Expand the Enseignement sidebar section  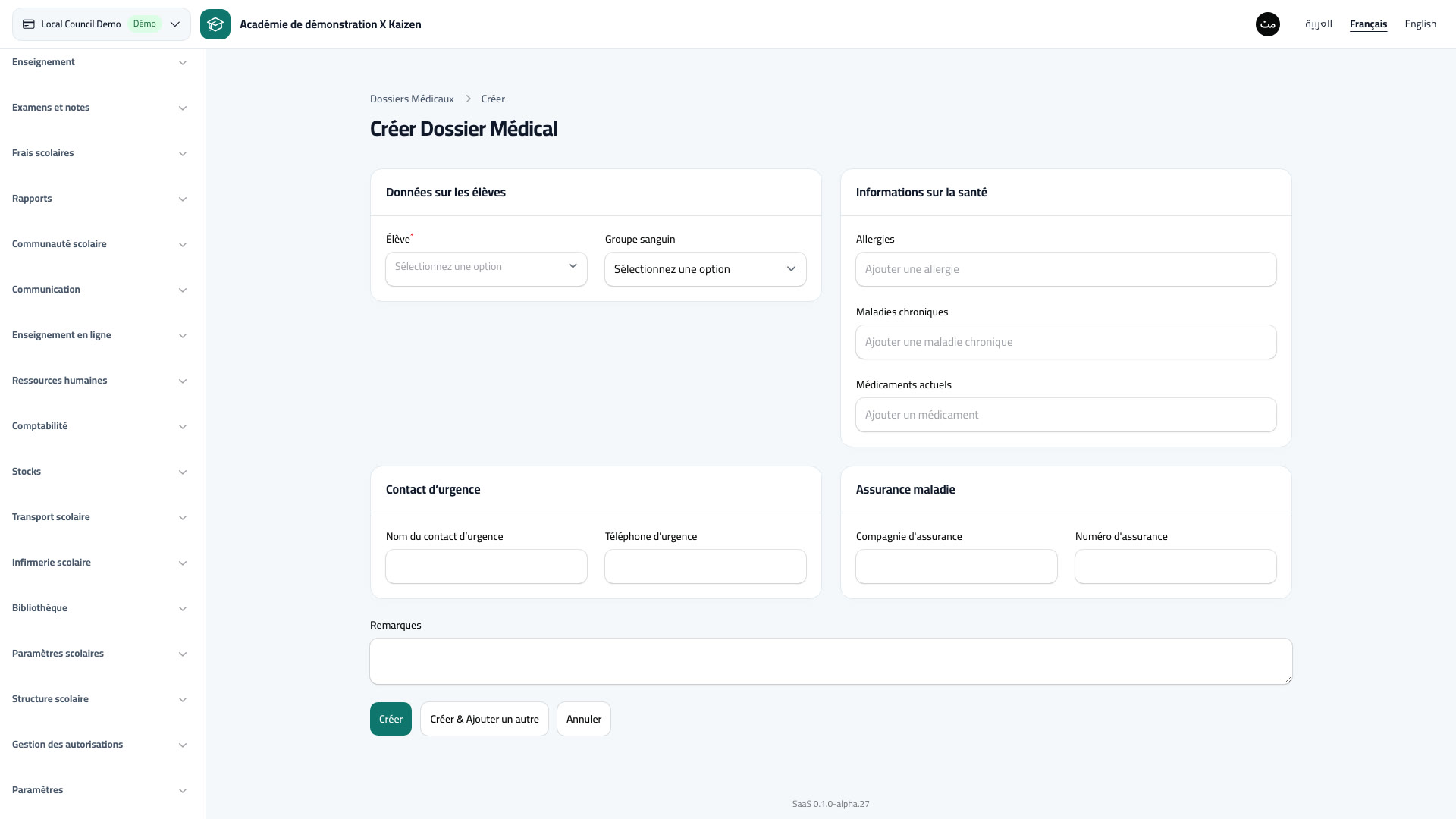tap(99, 62)
